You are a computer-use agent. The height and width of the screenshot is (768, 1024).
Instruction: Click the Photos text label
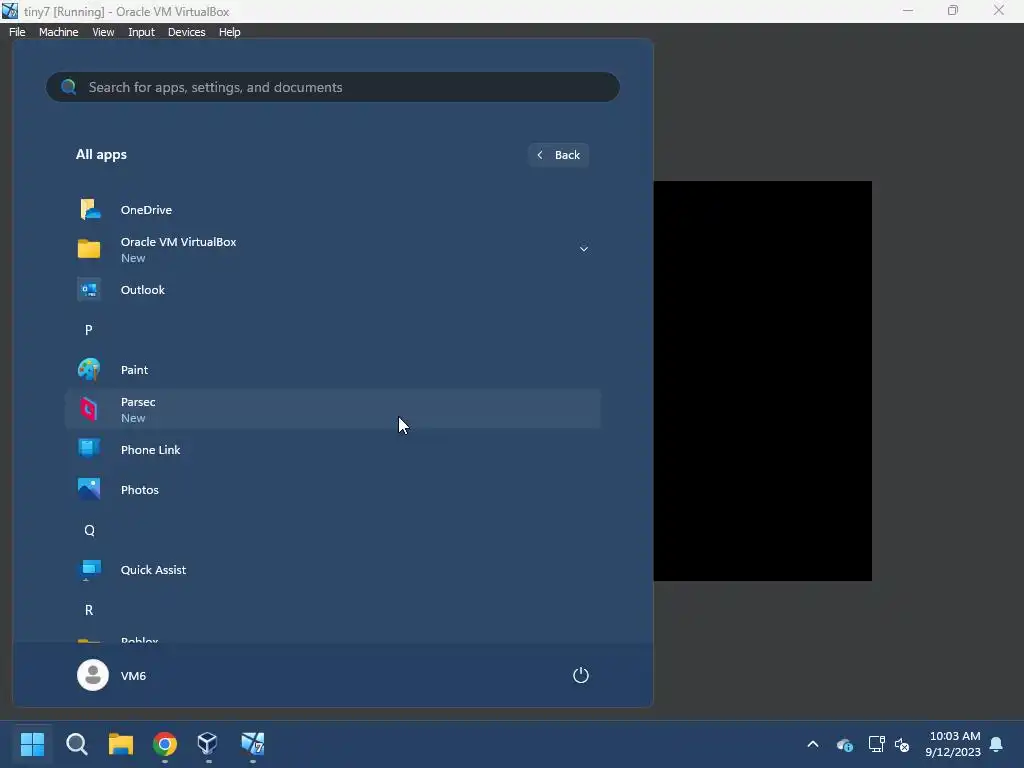point(140,489)
